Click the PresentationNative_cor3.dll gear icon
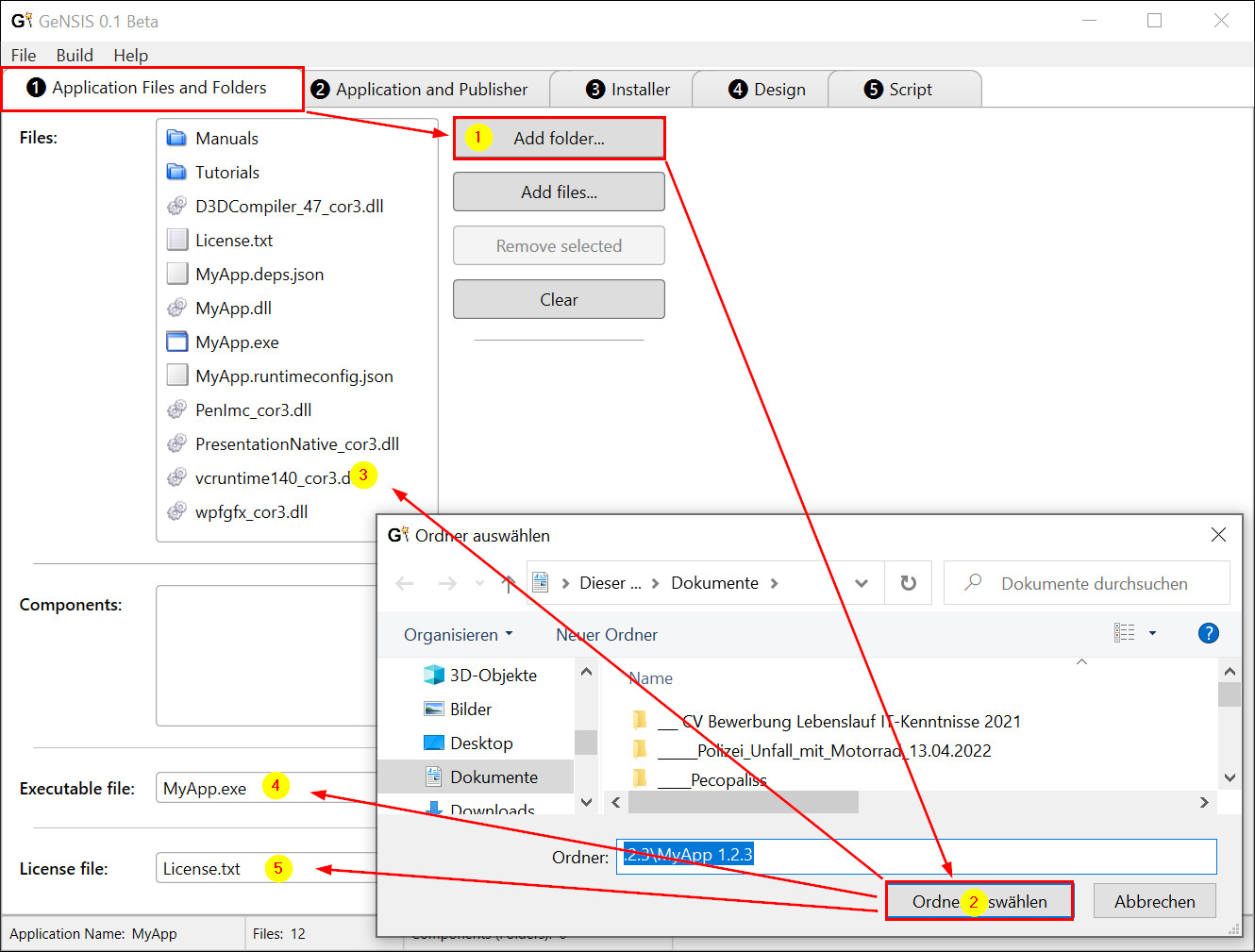1255x952 pixels. [x=176, y=444]
